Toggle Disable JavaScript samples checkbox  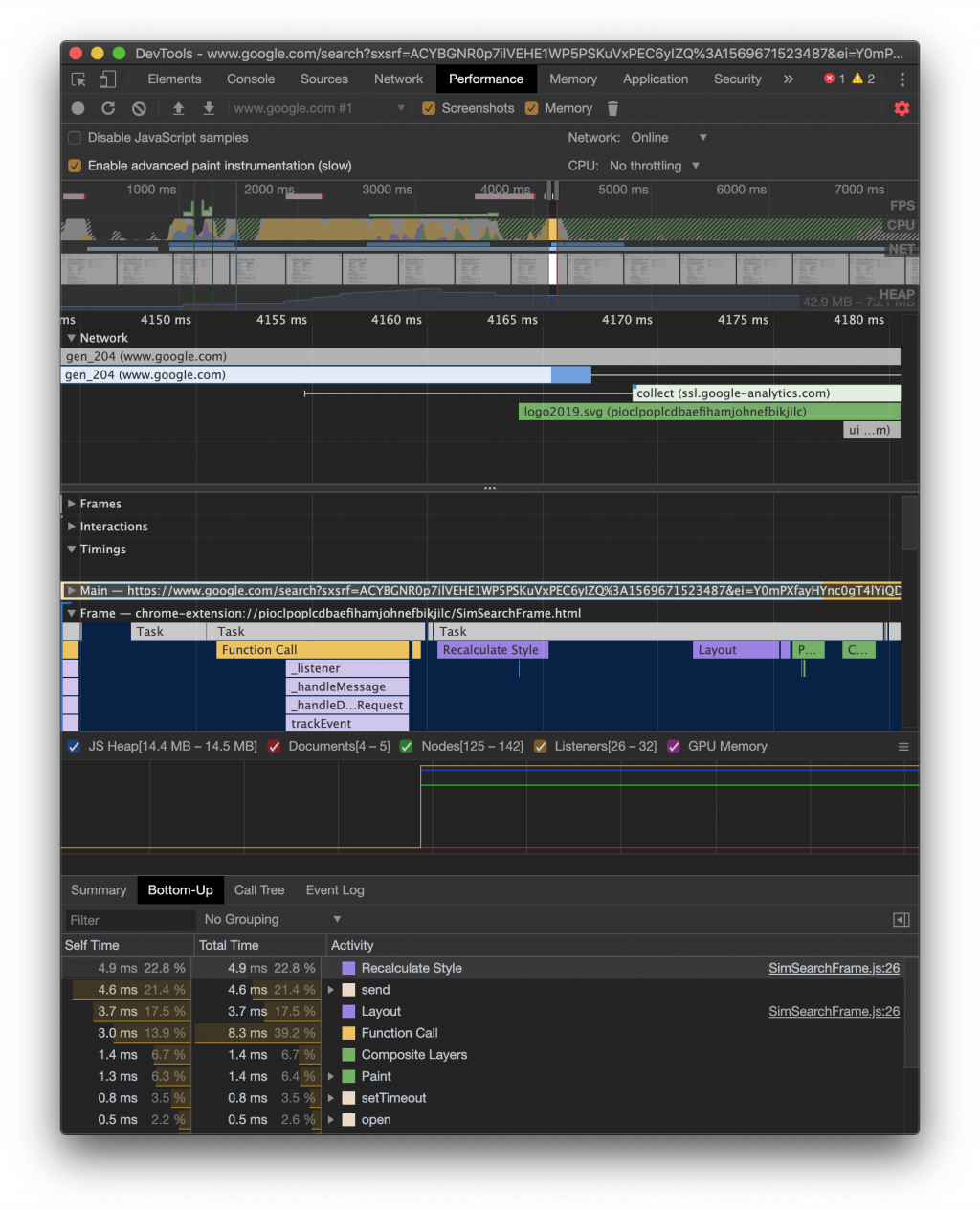(x=75, y=138)
